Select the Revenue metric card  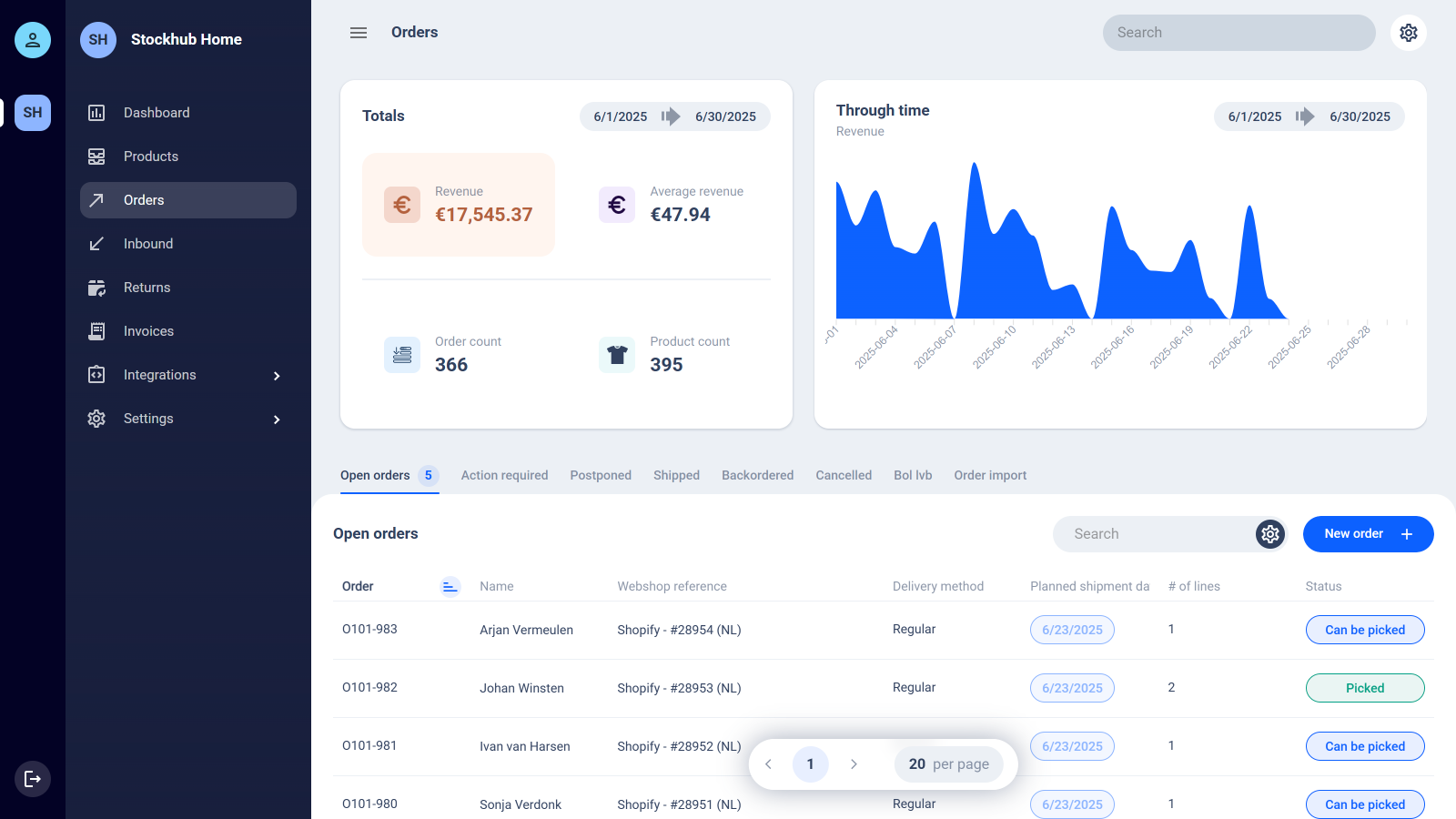tap(459, 205)
